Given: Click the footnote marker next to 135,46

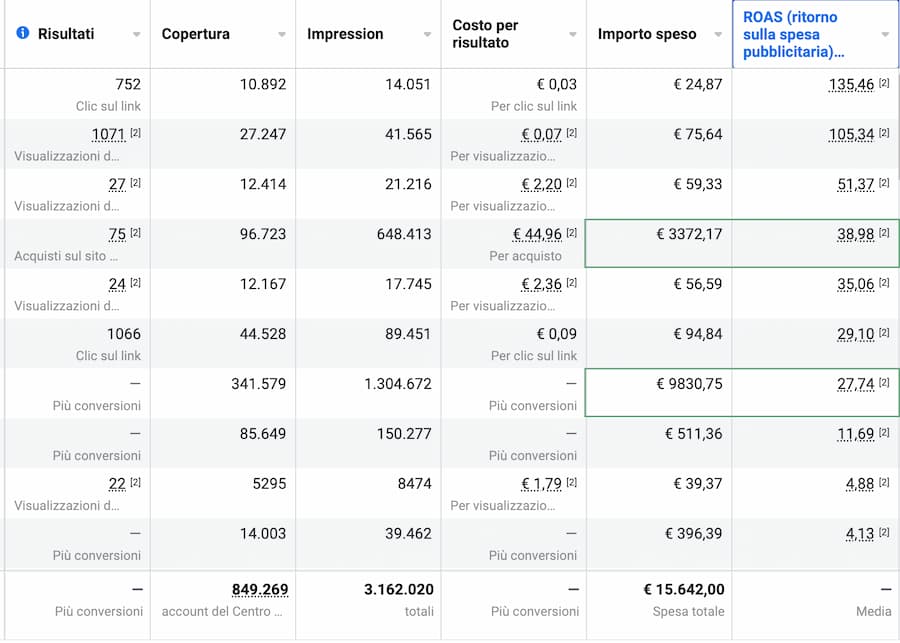Looking at the screenshot, I should click(884, 83).
